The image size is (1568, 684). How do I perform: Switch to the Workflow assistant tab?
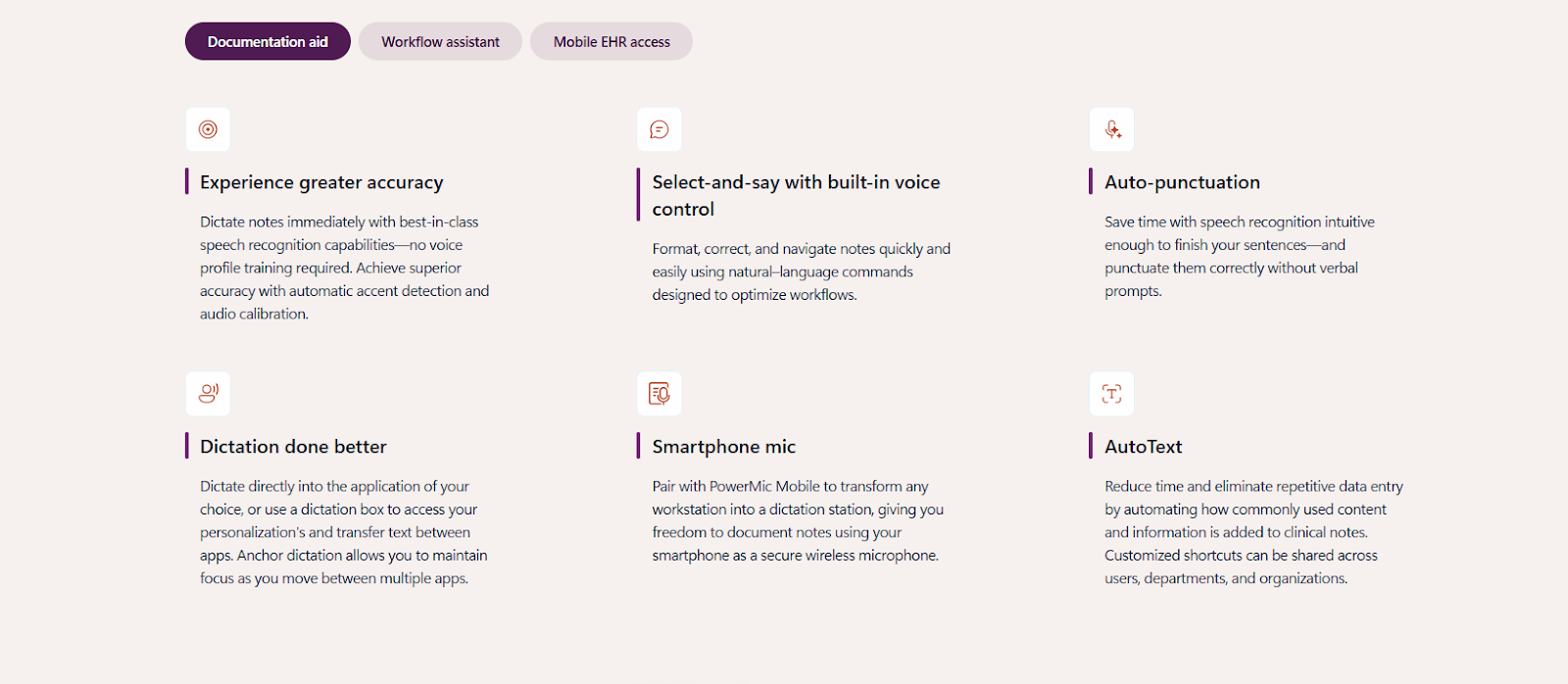point(440,41)
